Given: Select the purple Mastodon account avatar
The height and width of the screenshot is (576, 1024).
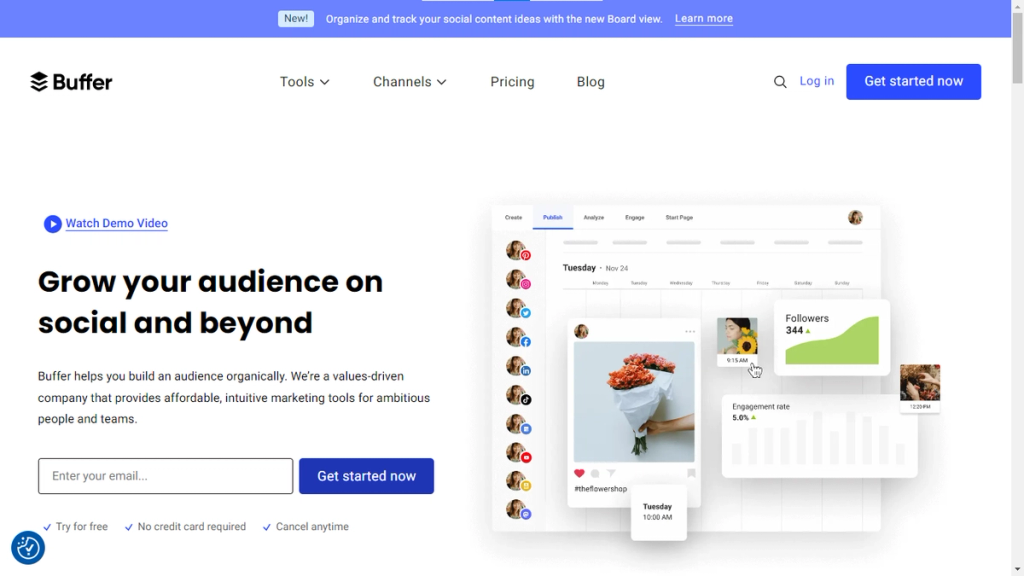Looking at the screenshot, I should coord(518,510).
